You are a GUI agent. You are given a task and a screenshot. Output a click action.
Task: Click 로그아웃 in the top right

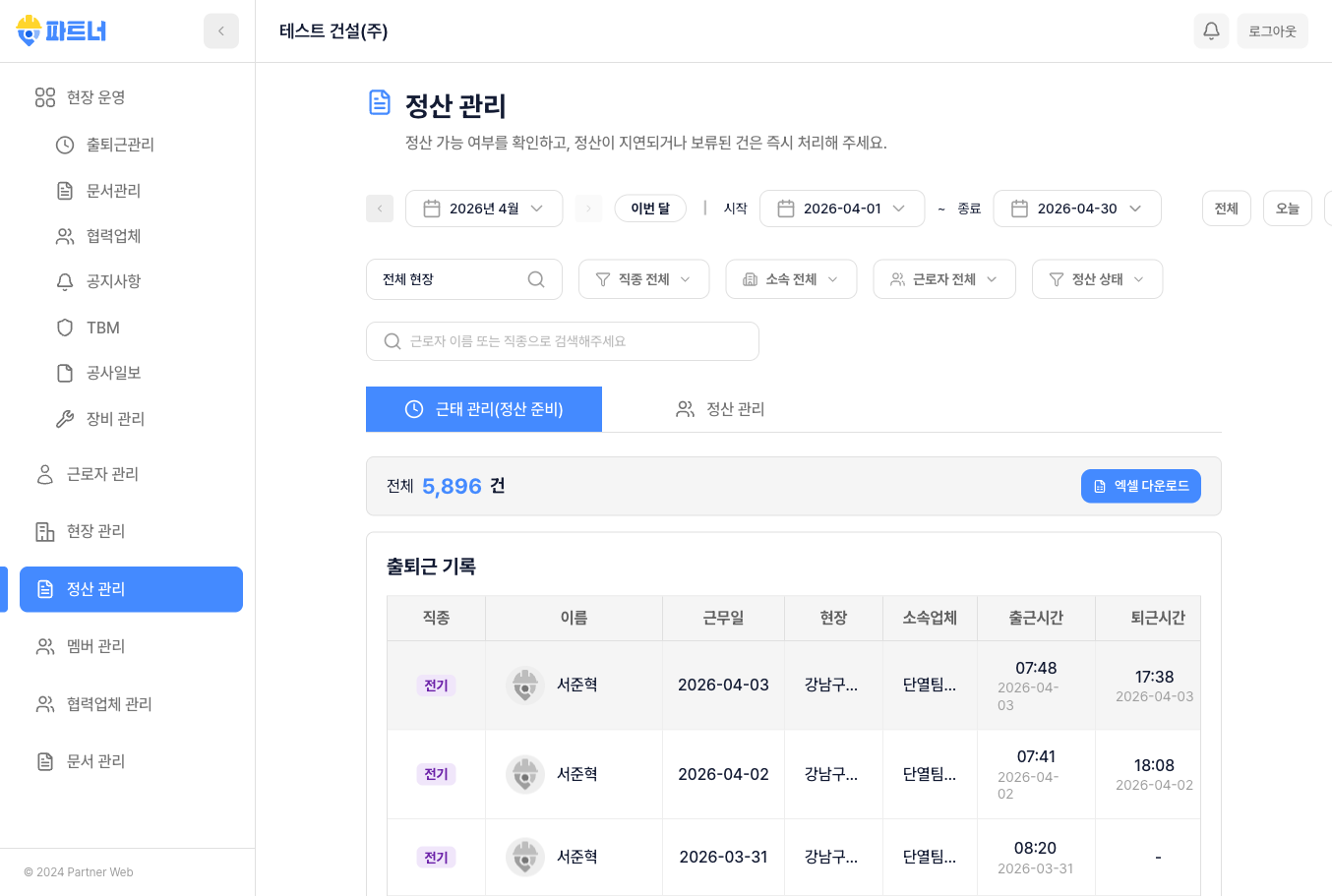(1272, 30)
